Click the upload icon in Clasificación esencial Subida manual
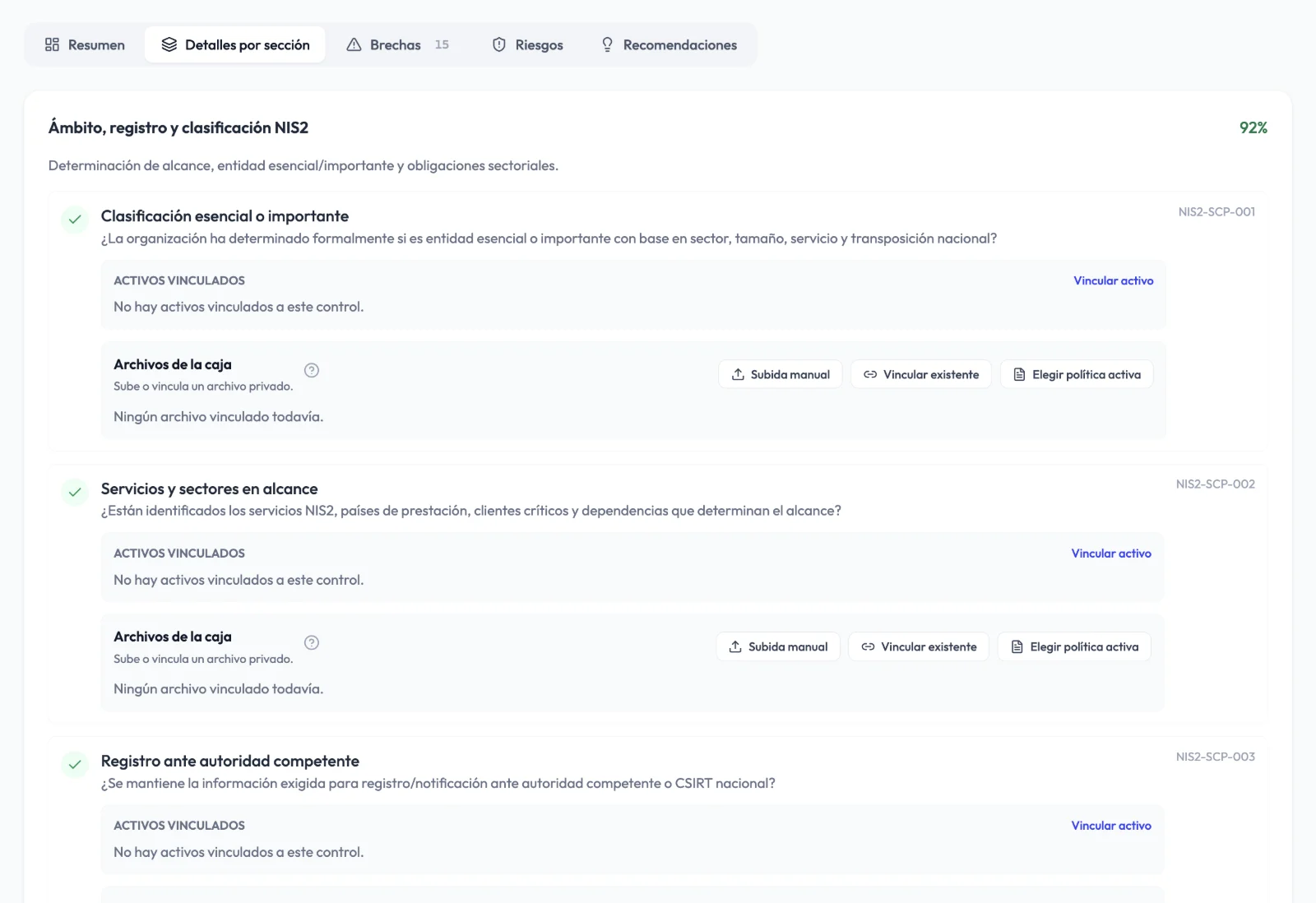Image resolution: width=1316 pixels, height=903 pixels. (x=738, y=374)
